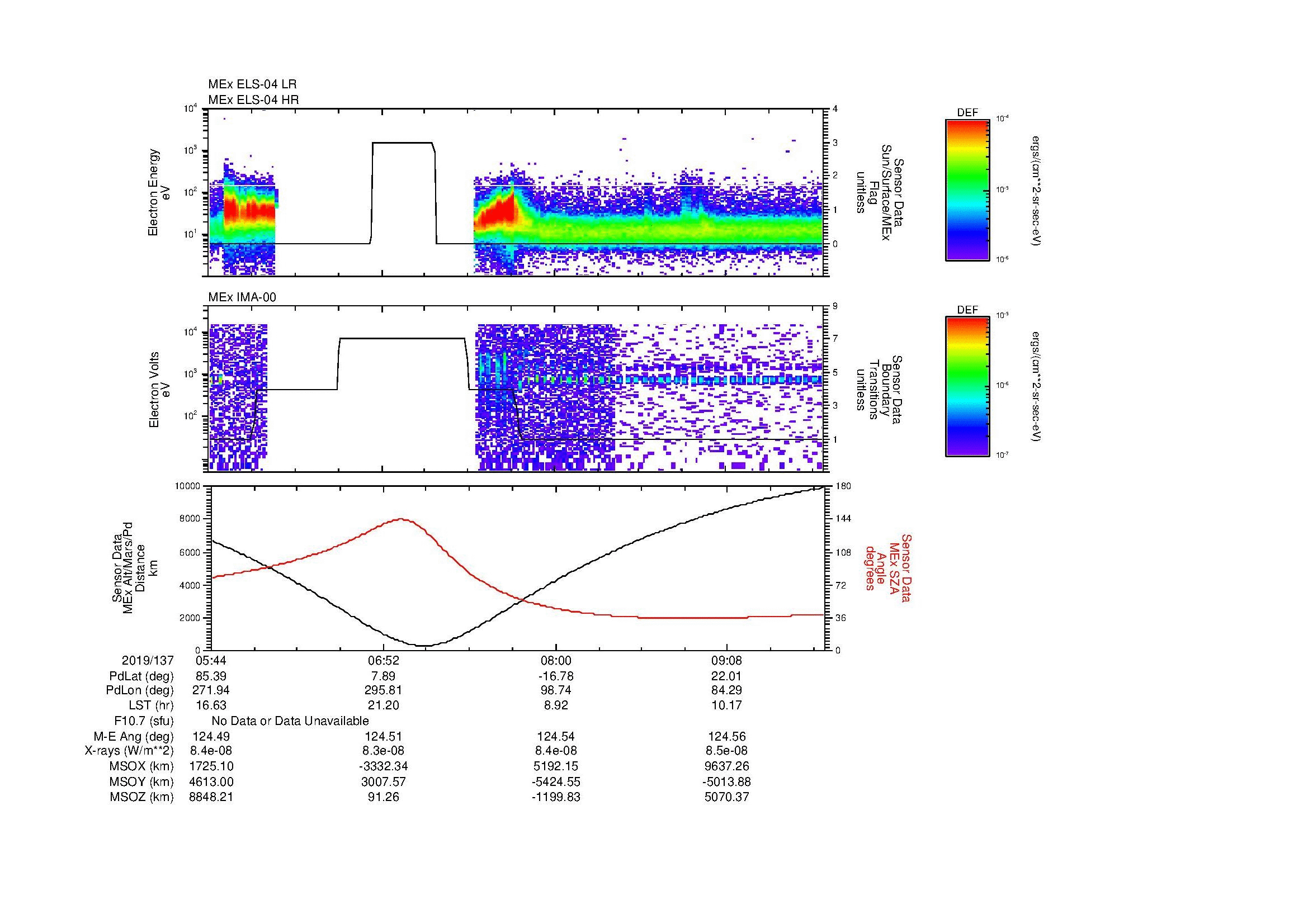Click the MSOX value -3332.34
1308x924 pixels.
click(384, 766)
